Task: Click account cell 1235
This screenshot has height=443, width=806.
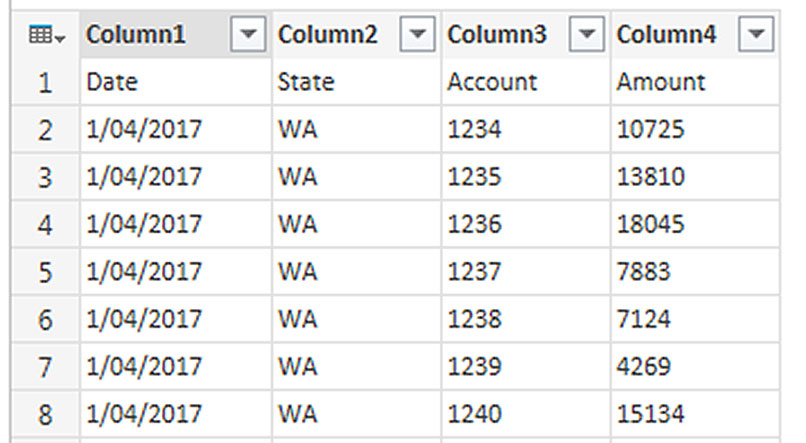Action: [526, 177]
